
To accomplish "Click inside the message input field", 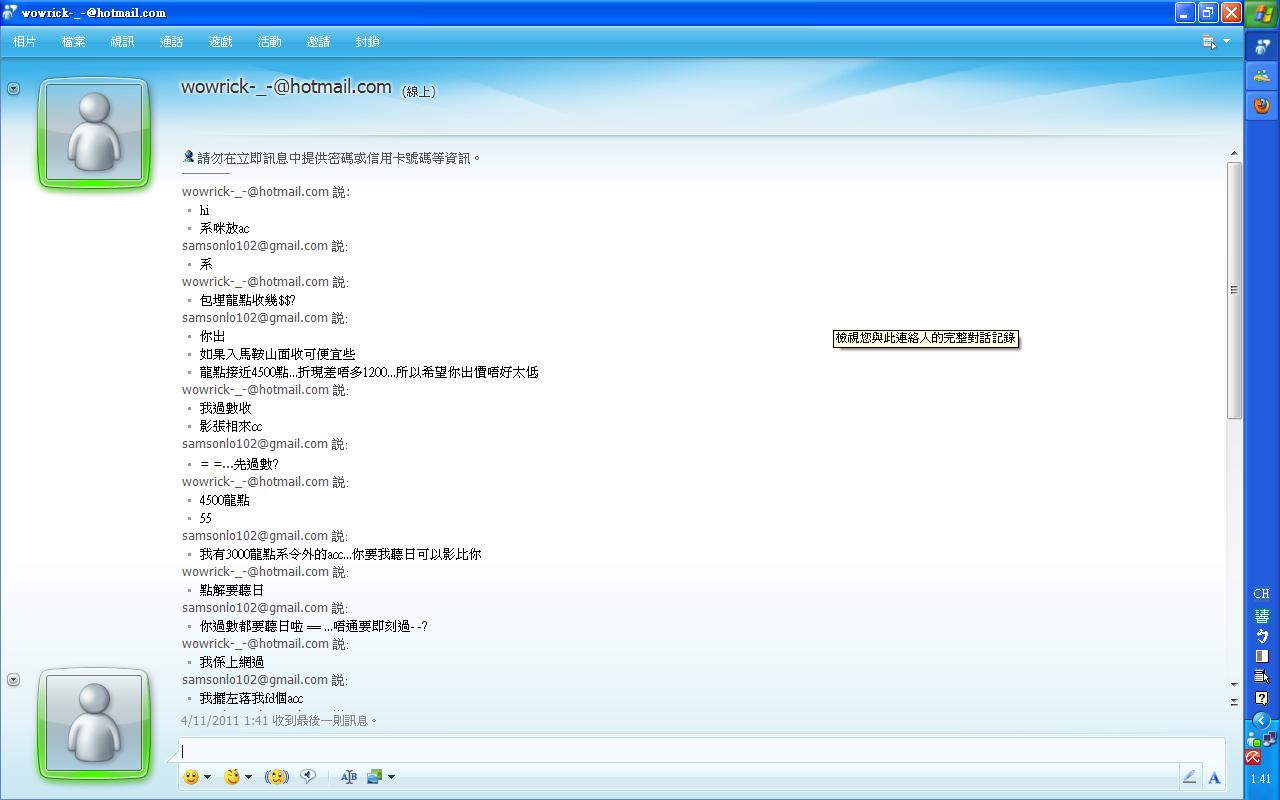I will [x=700, y=751].
